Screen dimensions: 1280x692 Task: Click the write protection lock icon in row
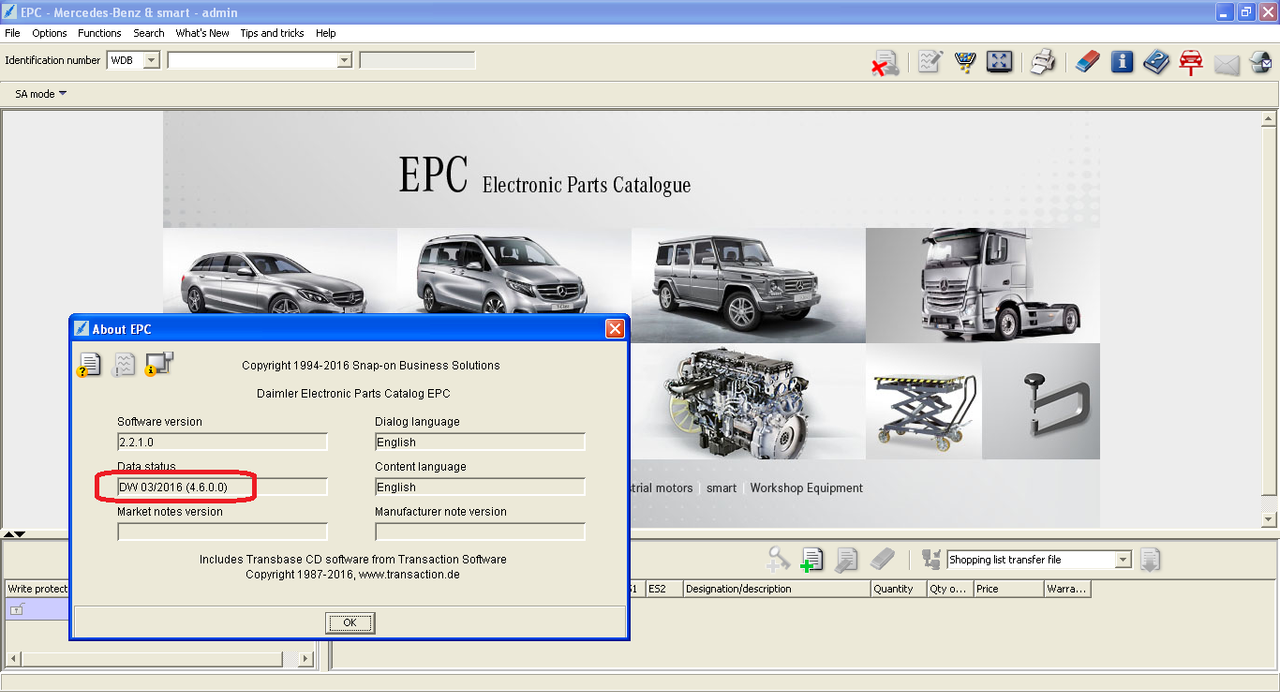[x=17, y=609]
